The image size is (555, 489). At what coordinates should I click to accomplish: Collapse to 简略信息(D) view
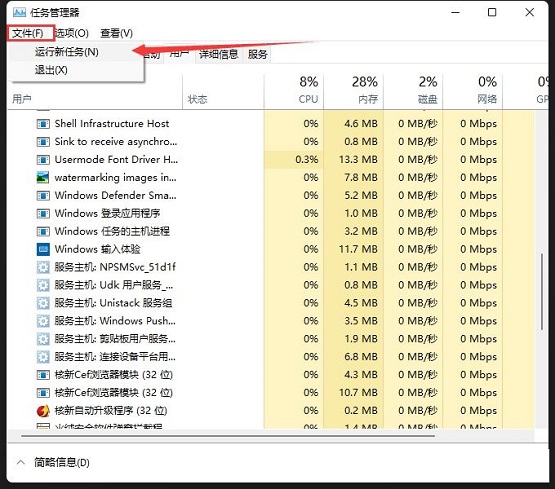coord(62,462)
